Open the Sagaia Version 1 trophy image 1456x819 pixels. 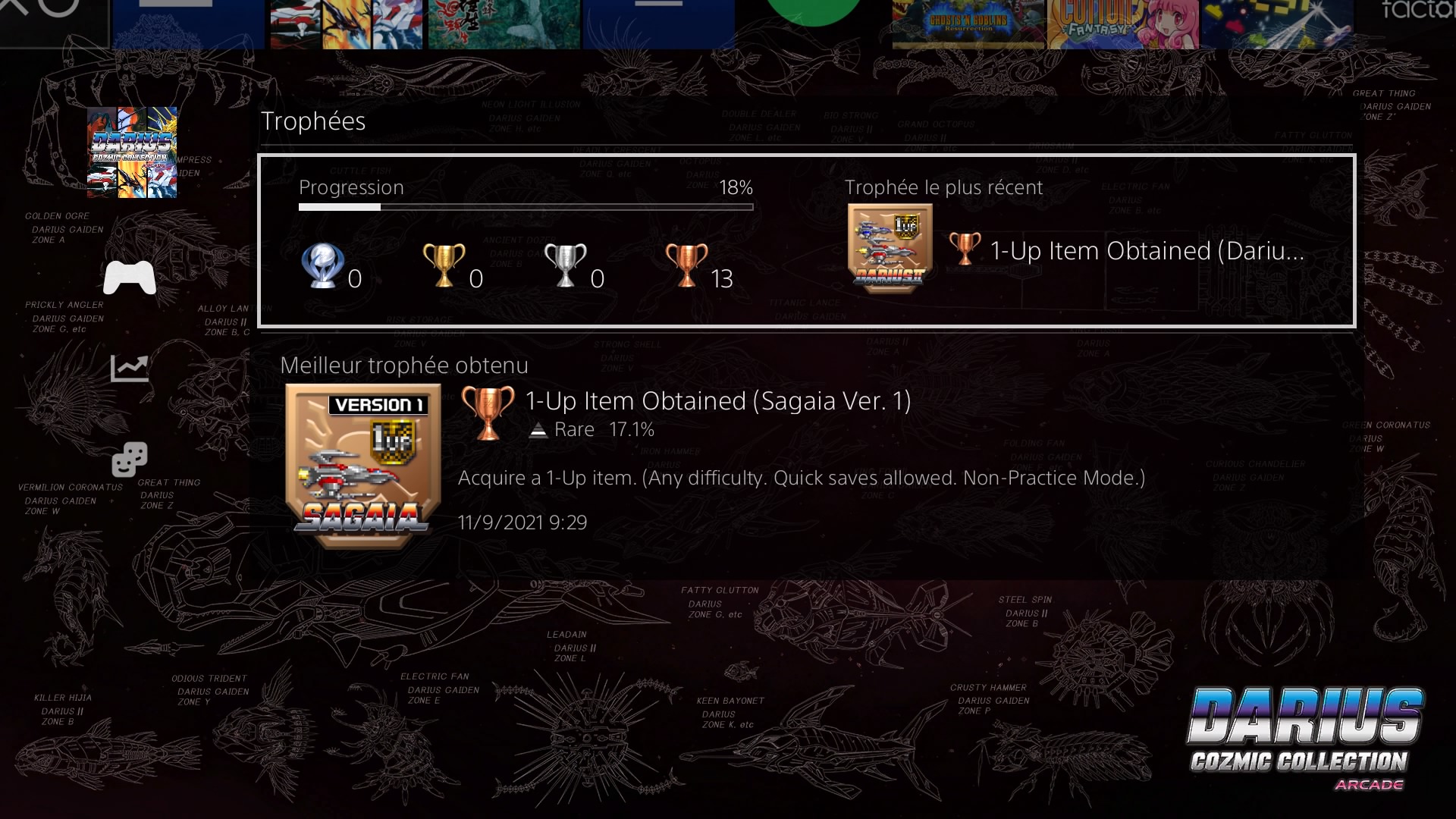[x=362, y=466]
